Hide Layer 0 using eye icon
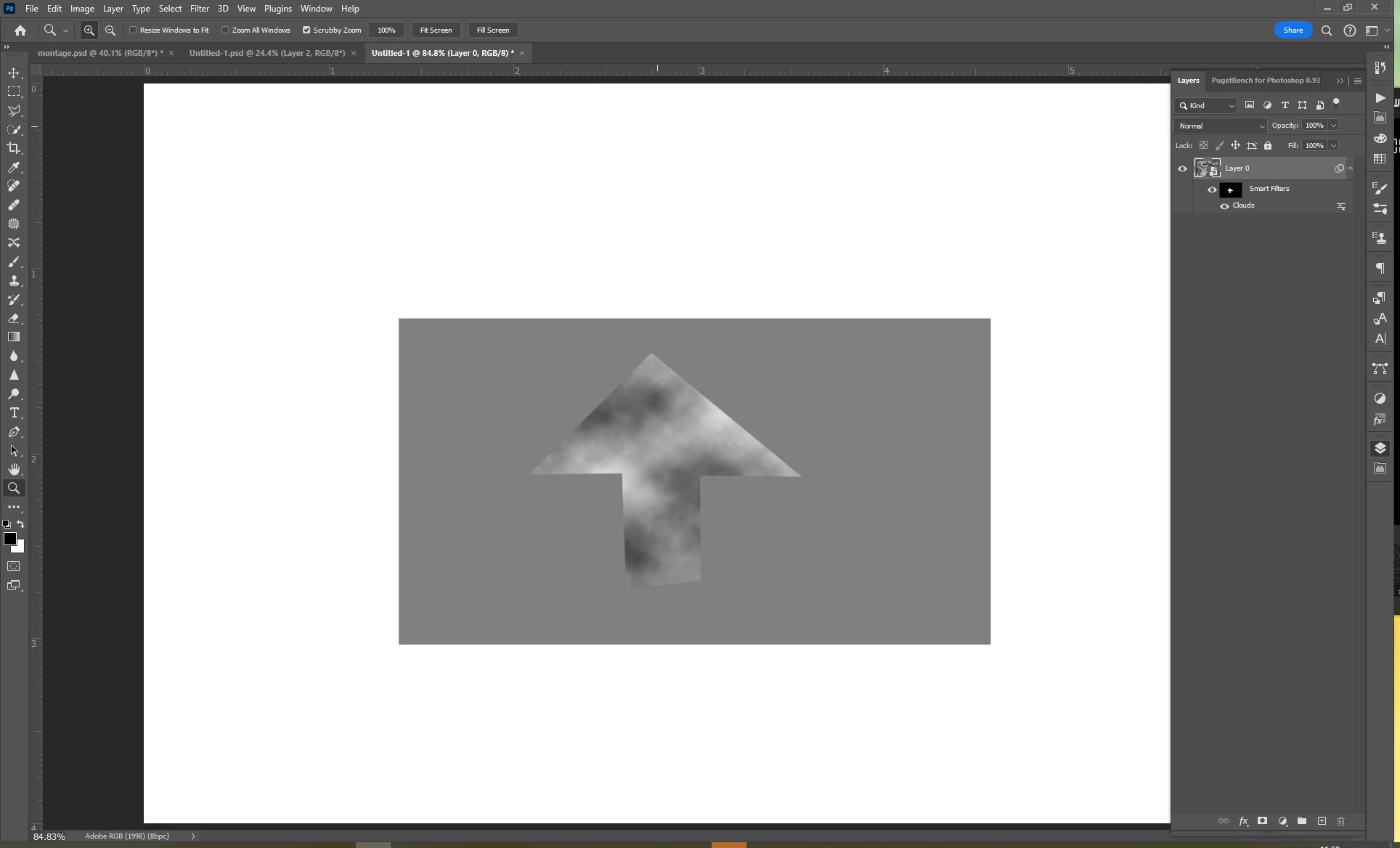This screenshot has height=848, width=1400. [x=1182, y=168]
